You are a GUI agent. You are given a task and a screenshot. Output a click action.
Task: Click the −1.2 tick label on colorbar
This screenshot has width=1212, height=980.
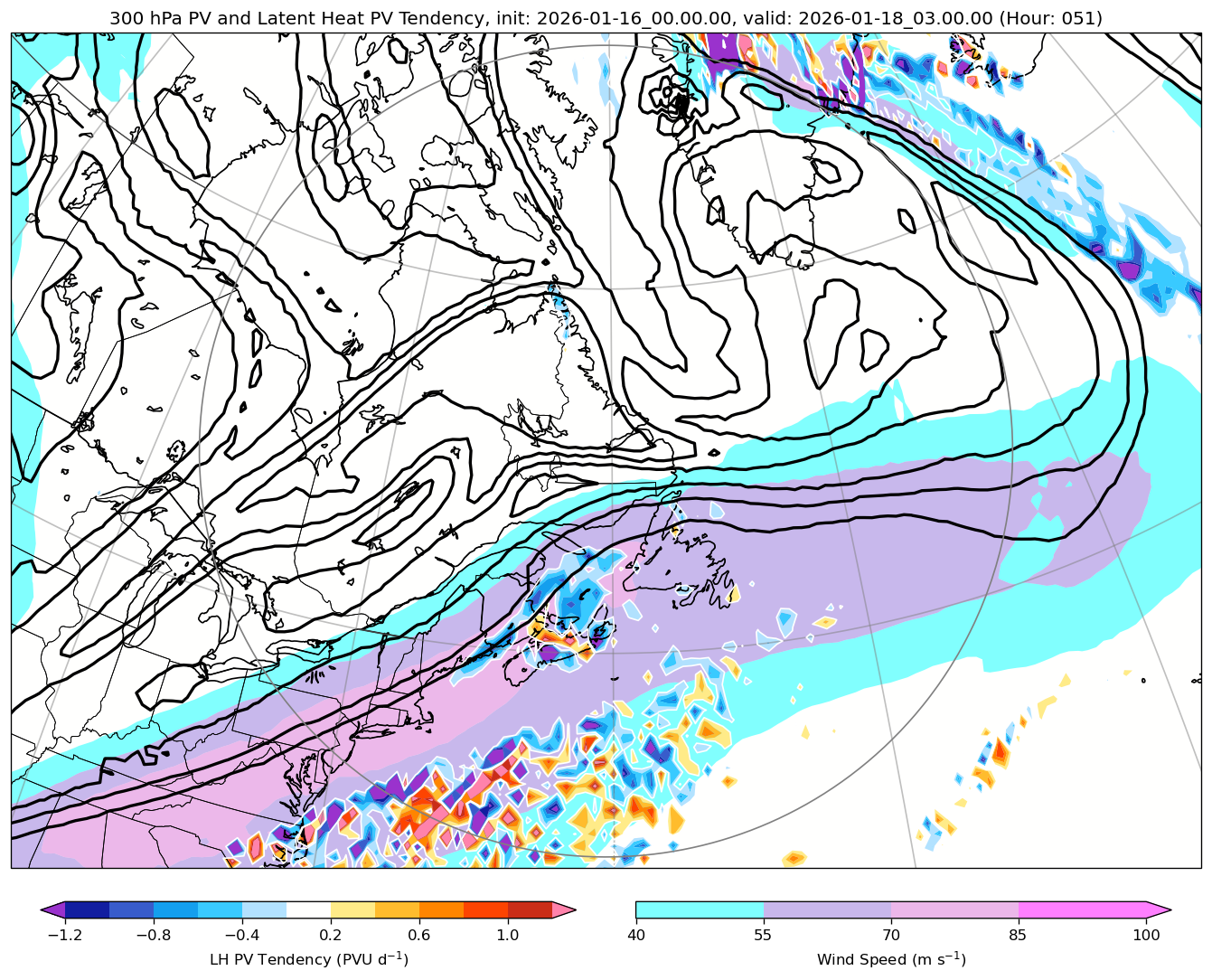coord(61,935)
